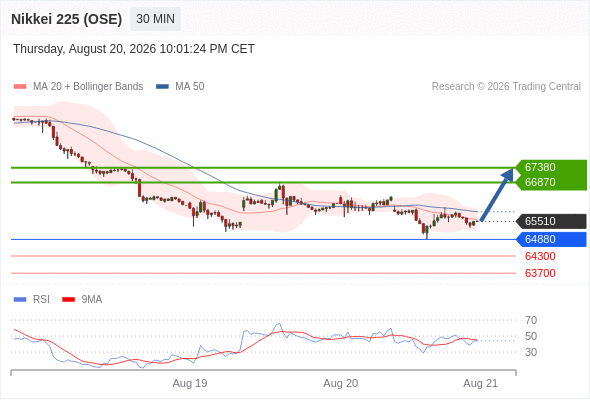
Task: Click the Aug 19 date axis label
Action: coord(190,383)
